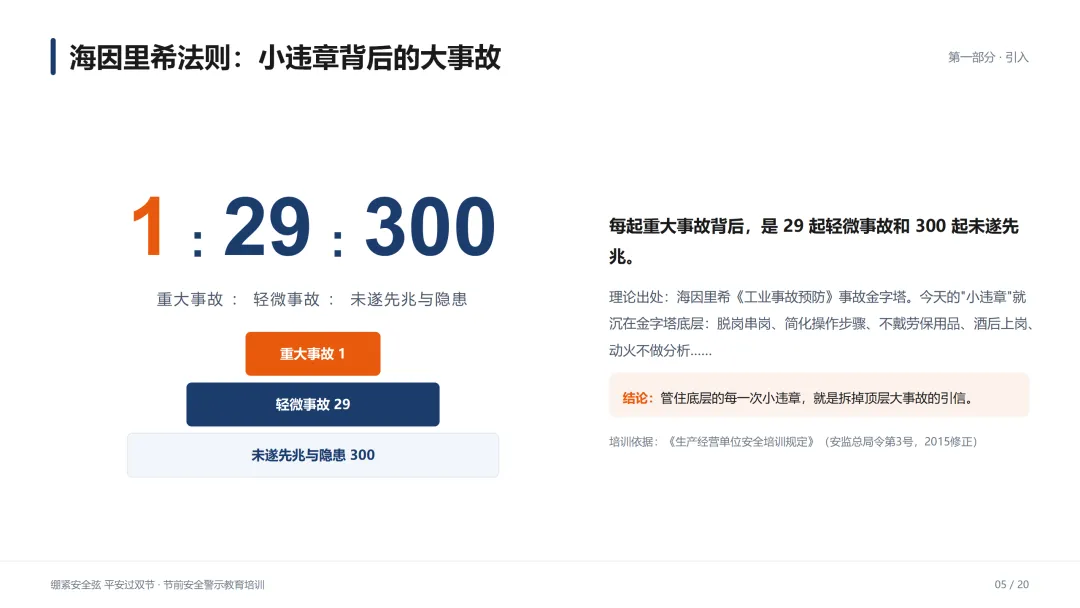
Task: Select the 结论 conclusion highlight box
Action: pos(819,396)
